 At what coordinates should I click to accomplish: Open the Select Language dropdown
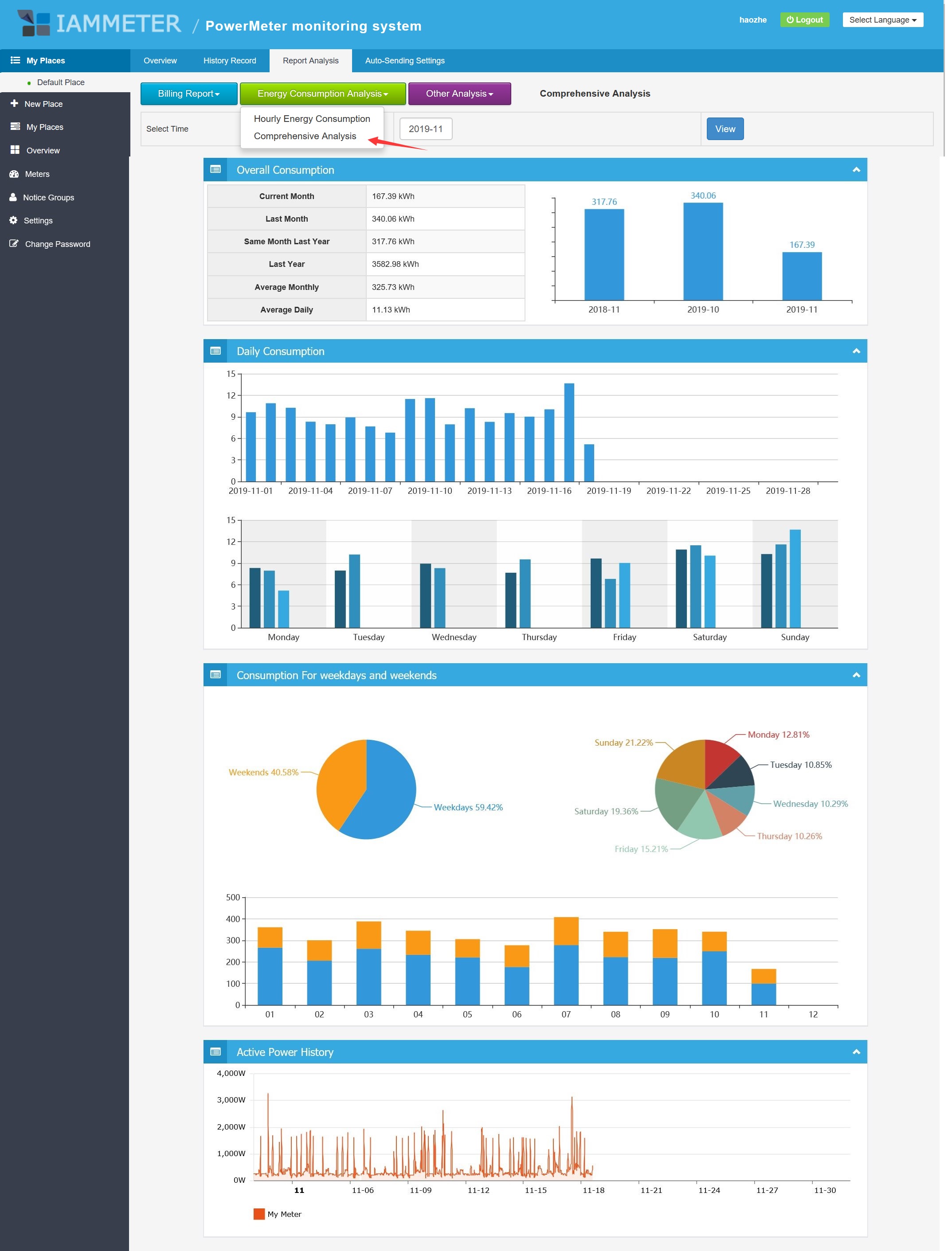(882, 20)
